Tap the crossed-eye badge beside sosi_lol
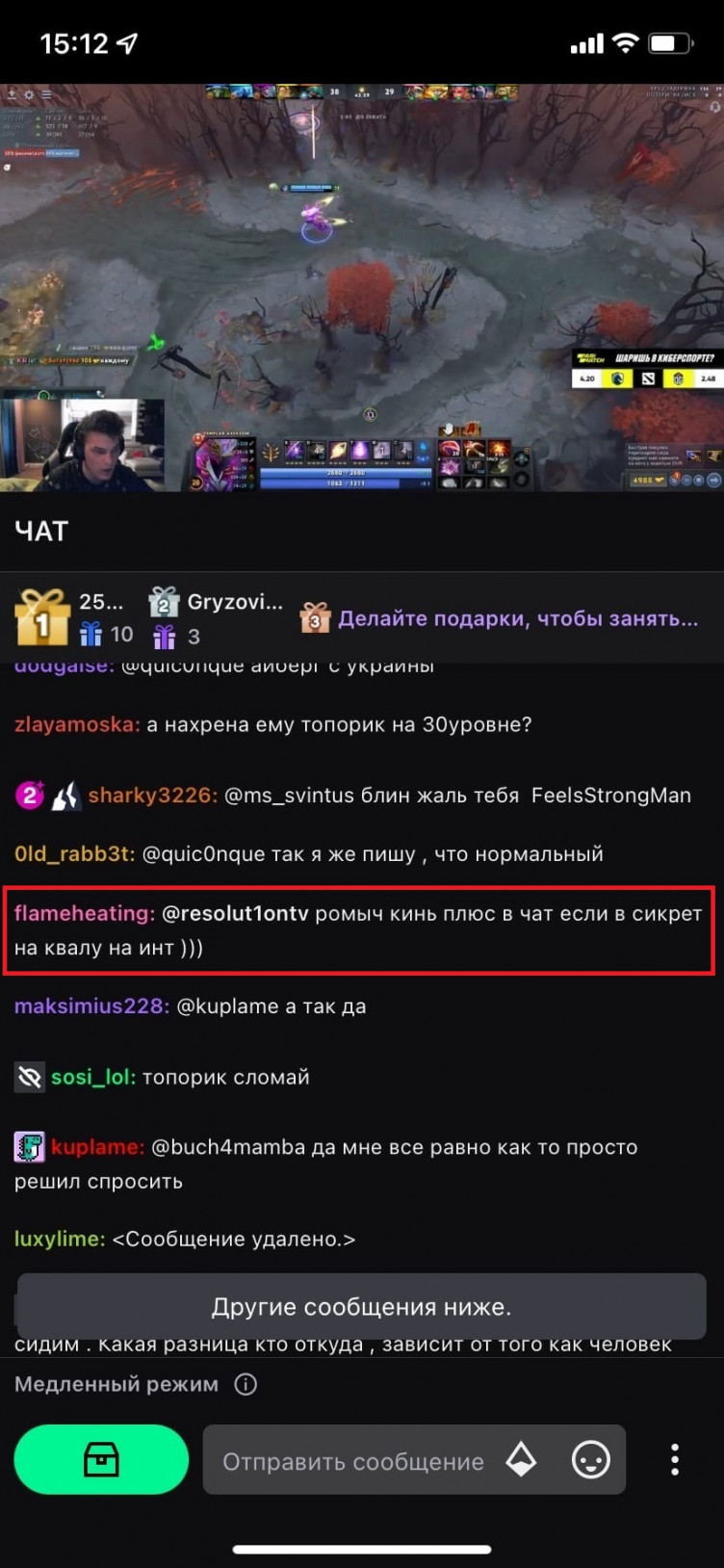 click(30, 1077)
